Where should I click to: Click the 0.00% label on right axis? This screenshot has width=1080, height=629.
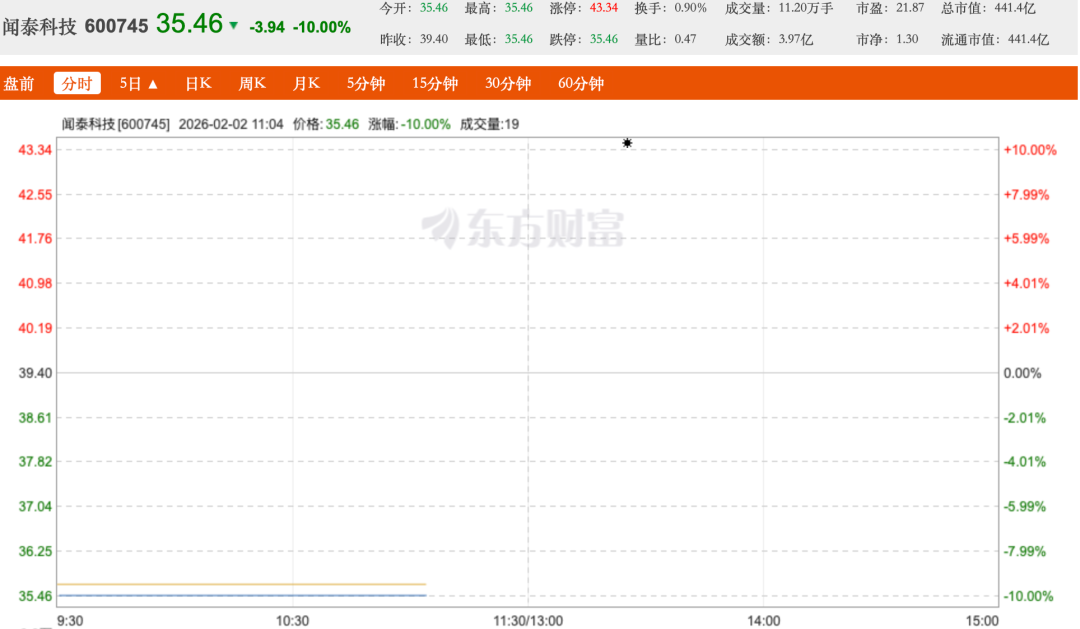[1022, 373]
